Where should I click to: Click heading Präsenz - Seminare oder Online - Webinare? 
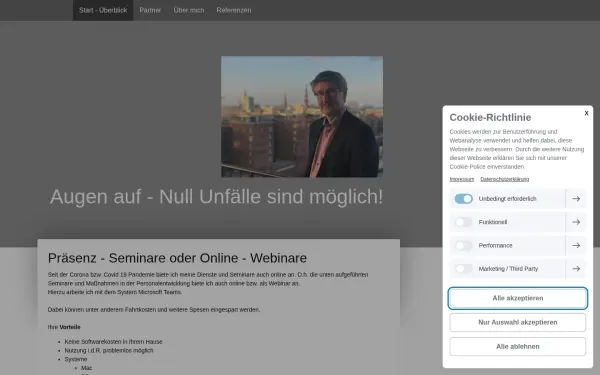(177, 258)
